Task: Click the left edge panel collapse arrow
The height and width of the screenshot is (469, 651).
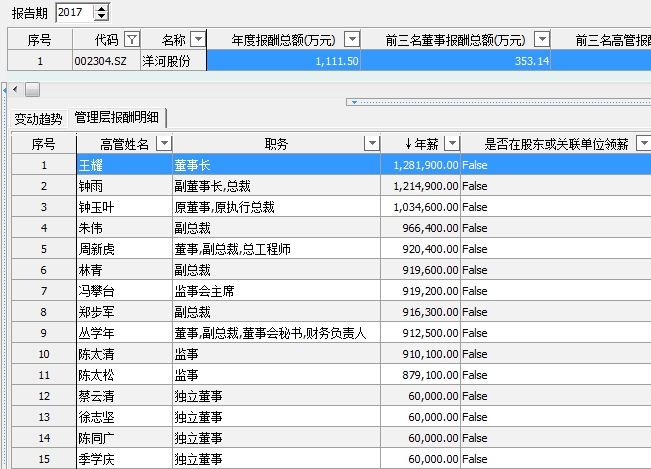Action: [4, 90]
